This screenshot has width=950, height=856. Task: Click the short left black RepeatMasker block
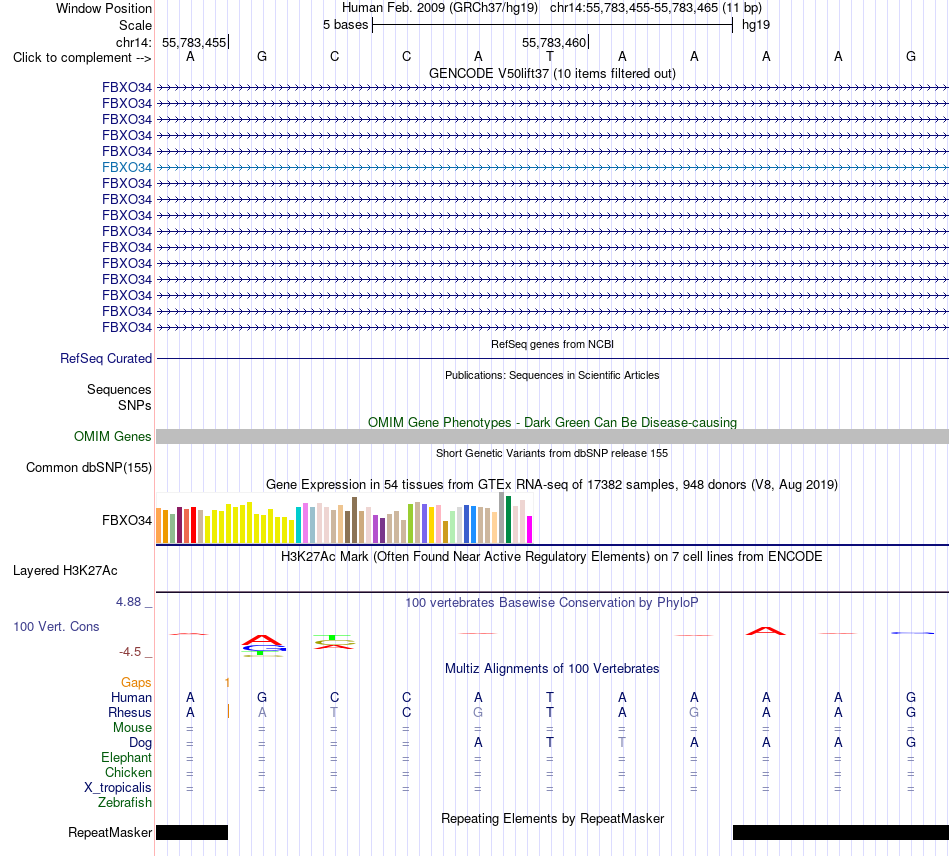[192, 832]
